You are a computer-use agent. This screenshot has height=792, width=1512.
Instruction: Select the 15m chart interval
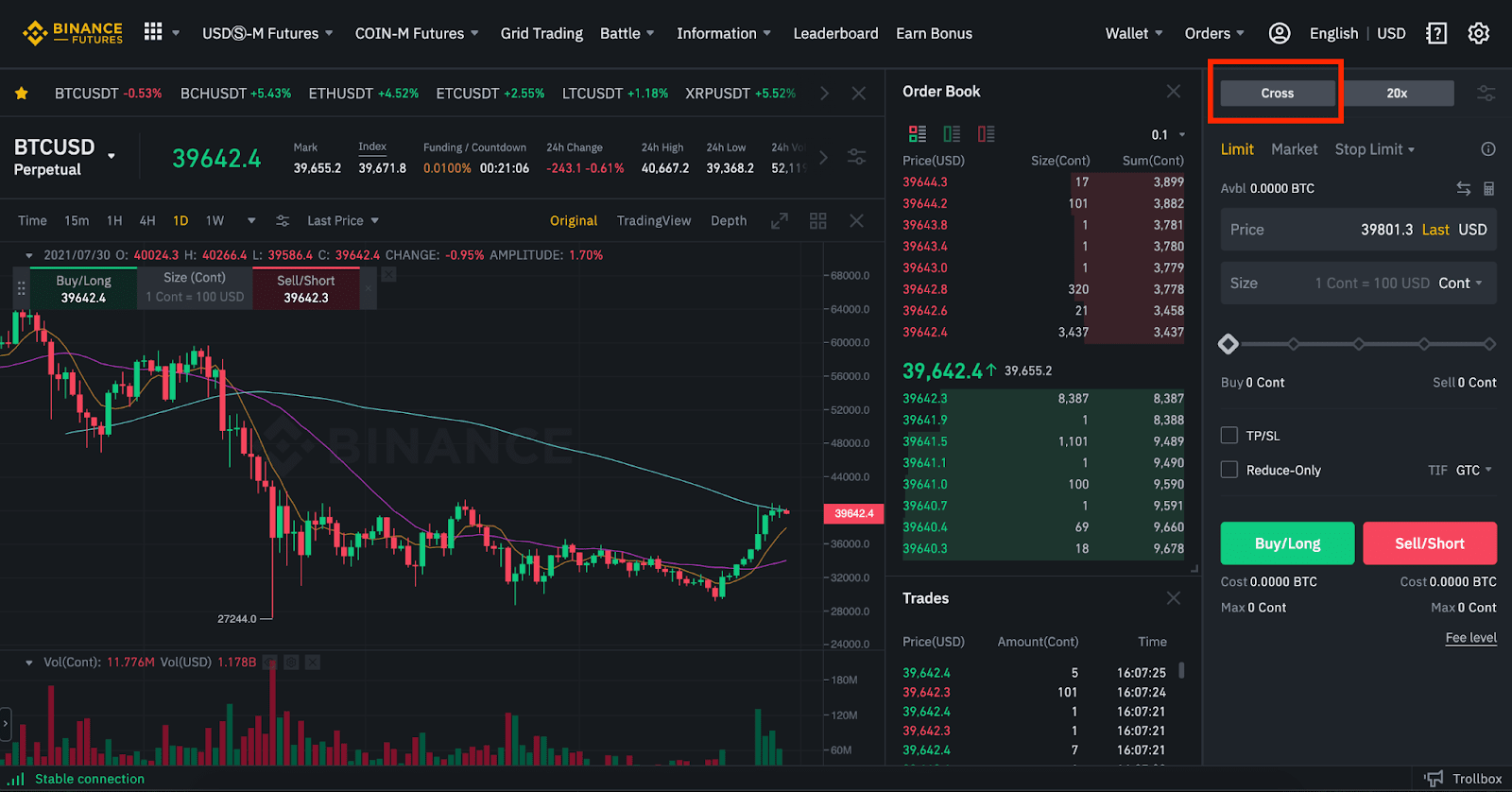[77, 220]
